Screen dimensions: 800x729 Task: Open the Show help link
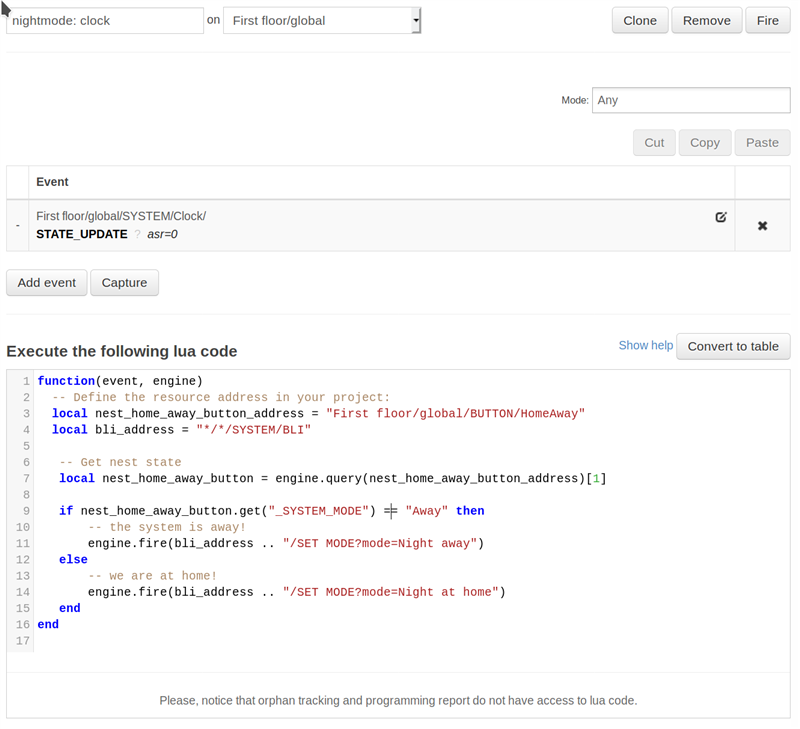tap(645, 345)
